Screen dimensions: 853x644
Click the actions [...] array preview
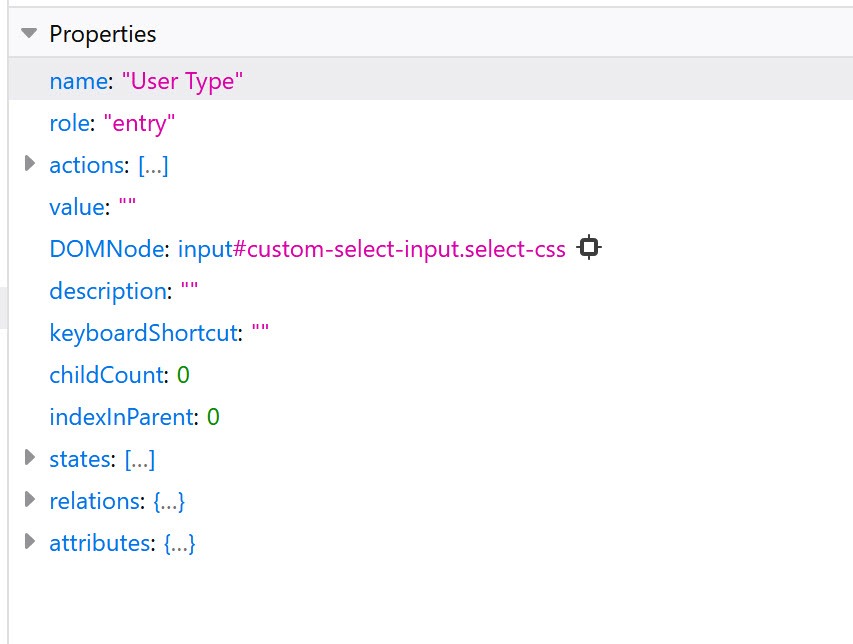[x=153, y=165]
